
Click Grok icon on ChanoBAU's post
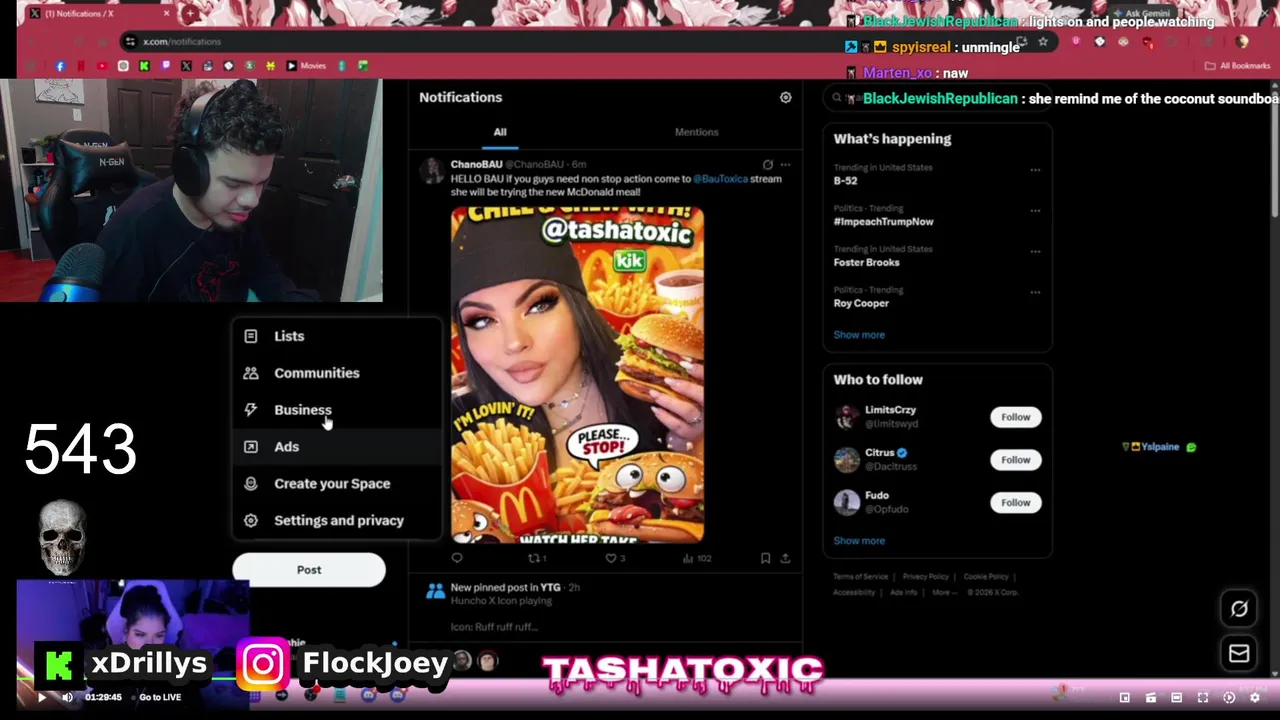[x=767, y=164]
